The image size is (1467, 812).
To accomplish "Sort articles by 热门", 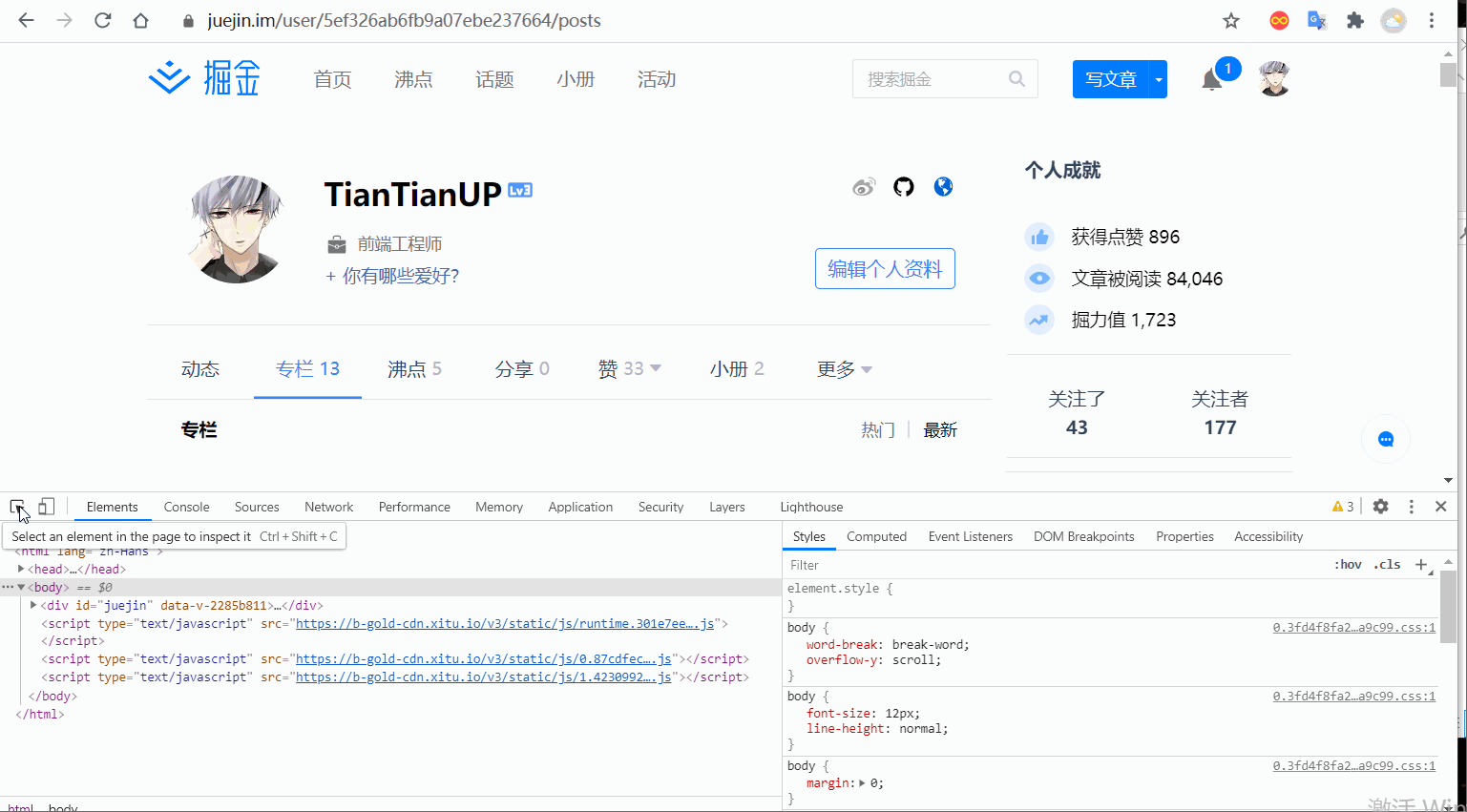I will click(x=878, y=430).
